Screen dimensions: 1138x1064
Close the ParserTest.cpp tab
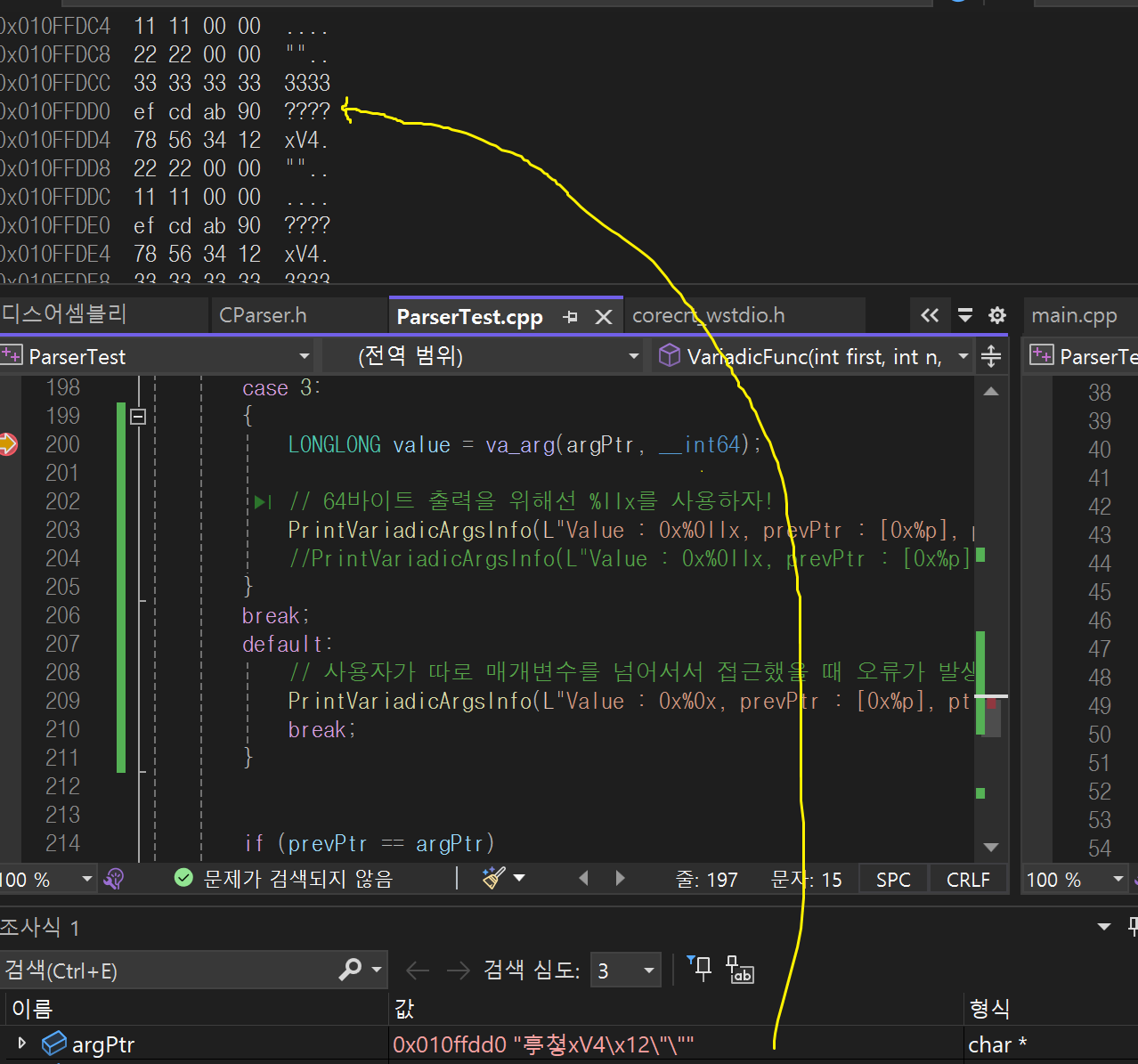coord(604,317)
